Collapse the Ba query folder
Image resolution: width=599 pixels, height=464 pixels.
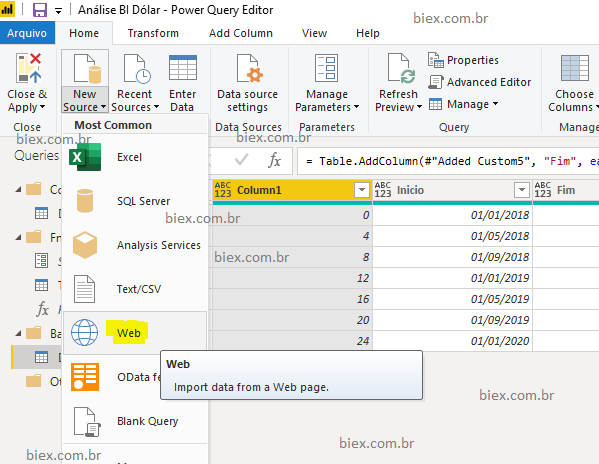18,333
